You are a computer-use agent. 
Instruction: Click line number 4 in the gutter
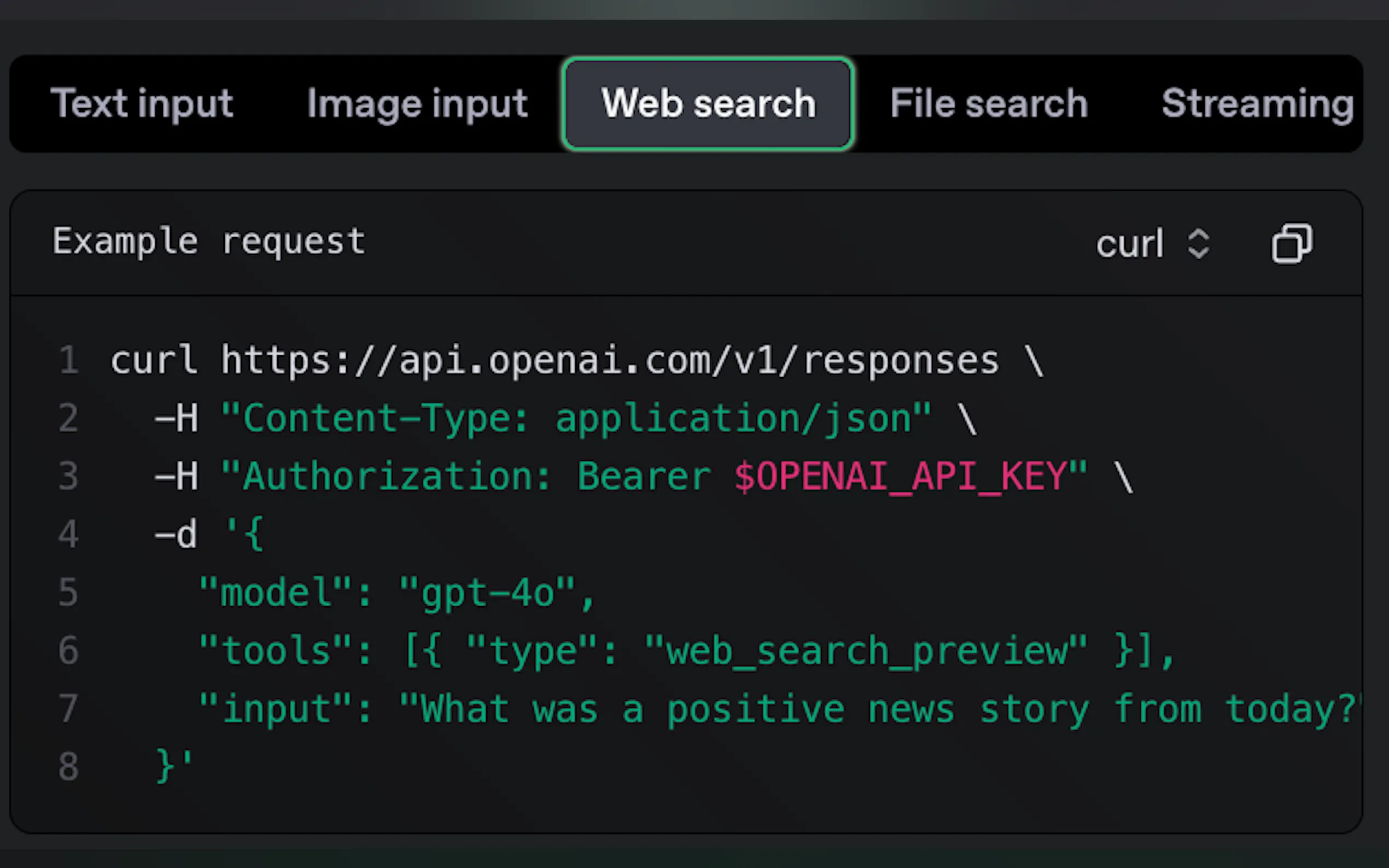click(x=68, y=535)
